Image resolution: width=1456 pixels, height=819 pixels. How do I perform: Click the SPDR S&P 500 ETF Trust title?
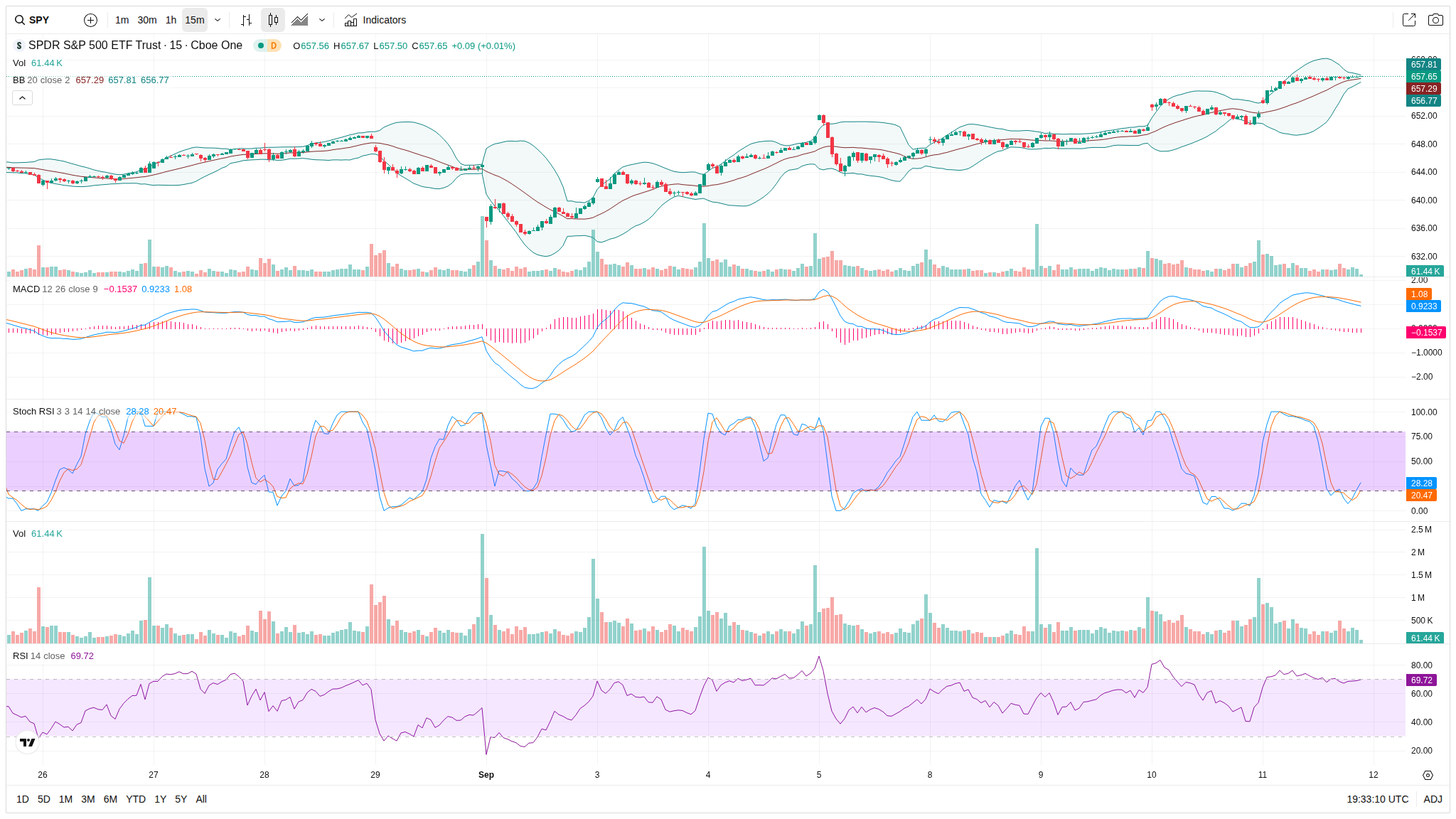coord(135,45)
